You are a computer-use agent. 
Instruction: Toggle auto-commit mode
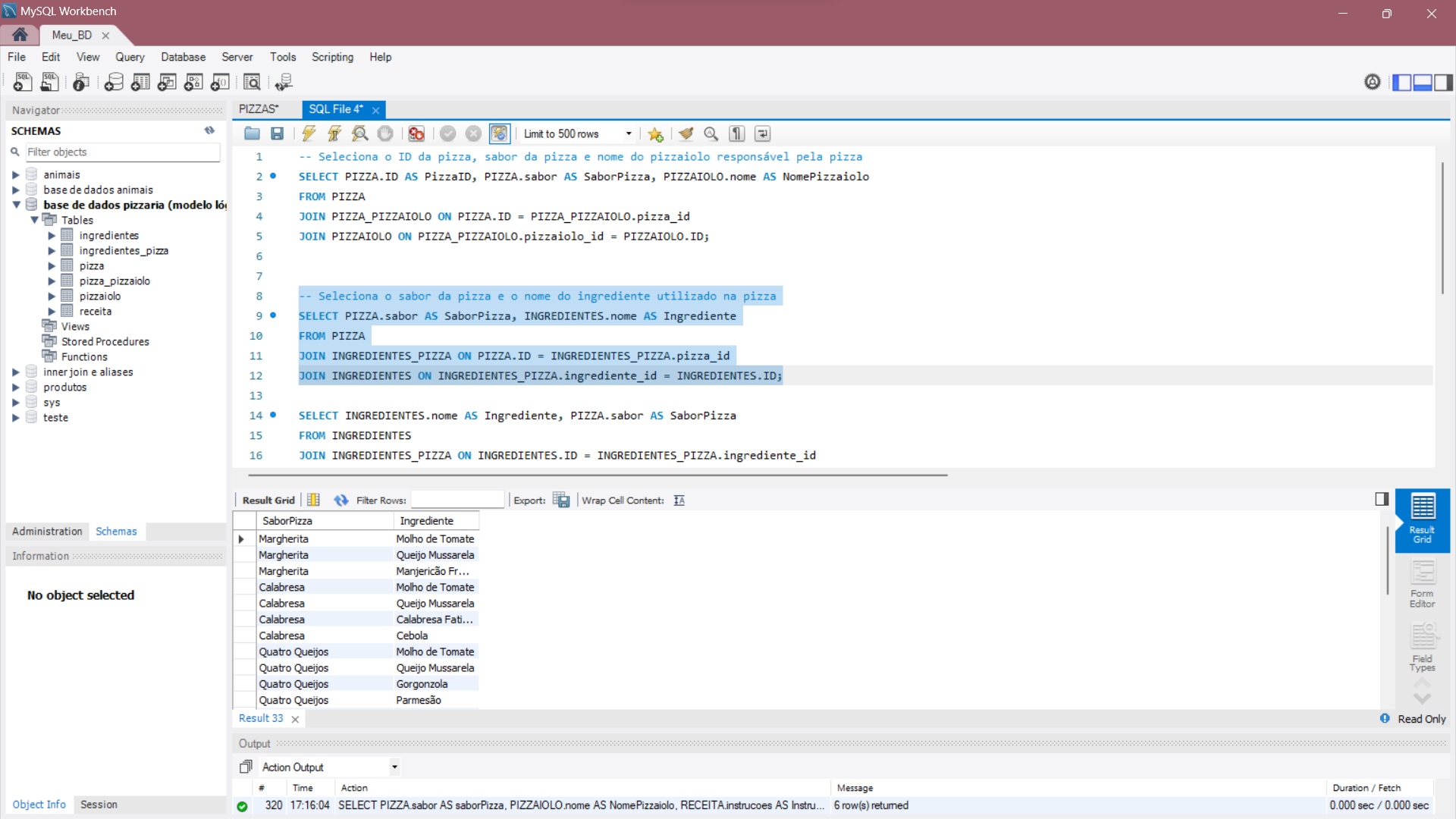[x=500, y=133]
